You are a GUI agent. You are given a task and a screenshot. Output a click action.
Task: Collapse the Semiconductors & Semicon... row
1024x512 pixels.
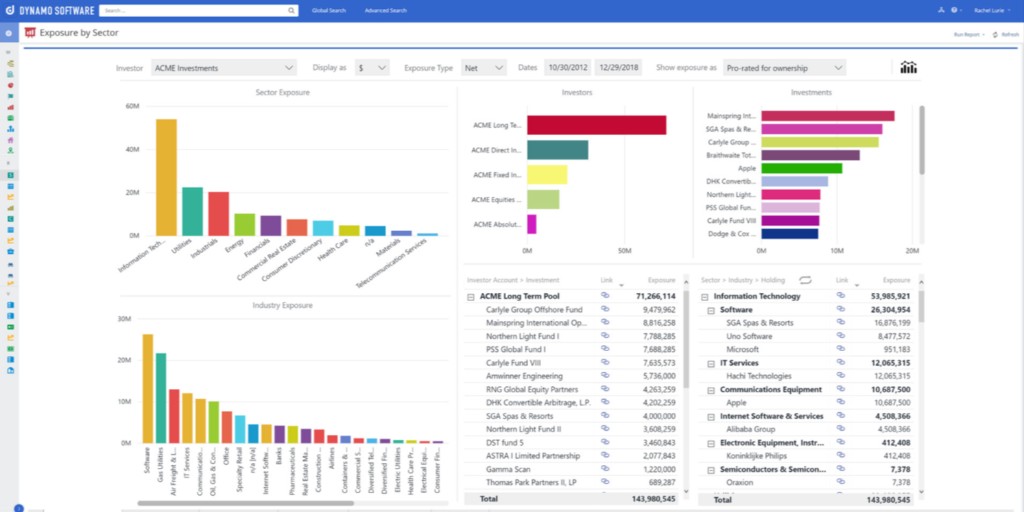pos(711,470)
